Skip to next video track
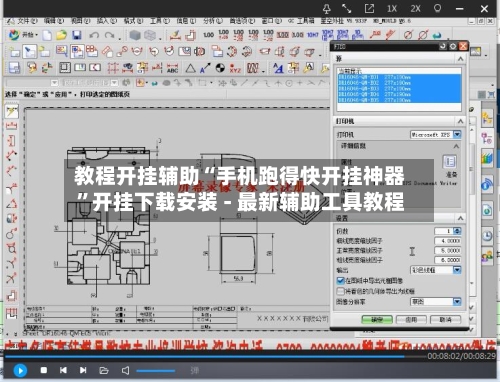The height and width of the screenshot is (382, 500). point(83,370)
